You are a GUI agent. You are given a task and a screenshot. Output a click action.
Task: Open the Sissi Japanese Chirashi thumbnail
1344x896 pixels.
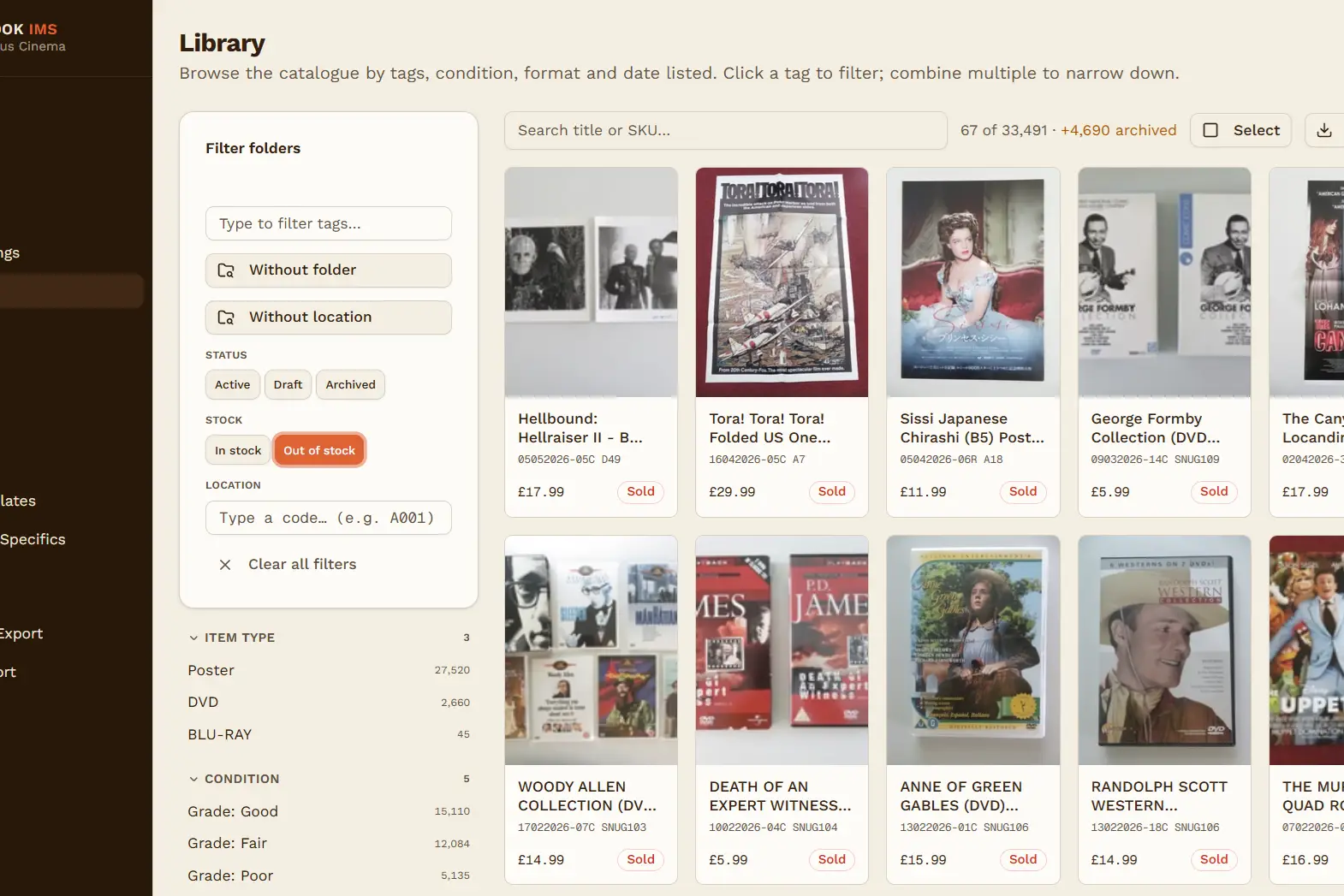click(972, 282)
